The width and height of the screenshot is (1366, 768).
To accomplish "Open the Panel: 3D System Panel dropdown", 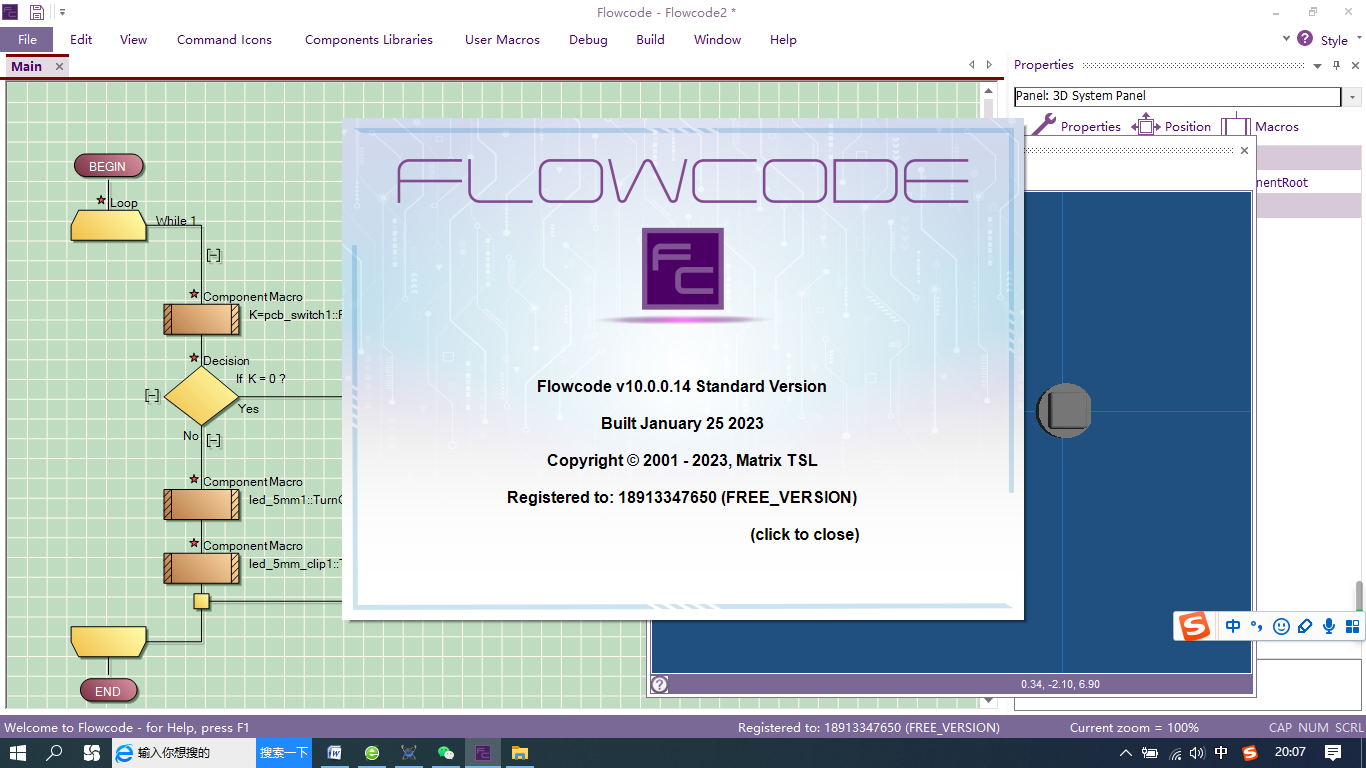I will pos(1353,97).
